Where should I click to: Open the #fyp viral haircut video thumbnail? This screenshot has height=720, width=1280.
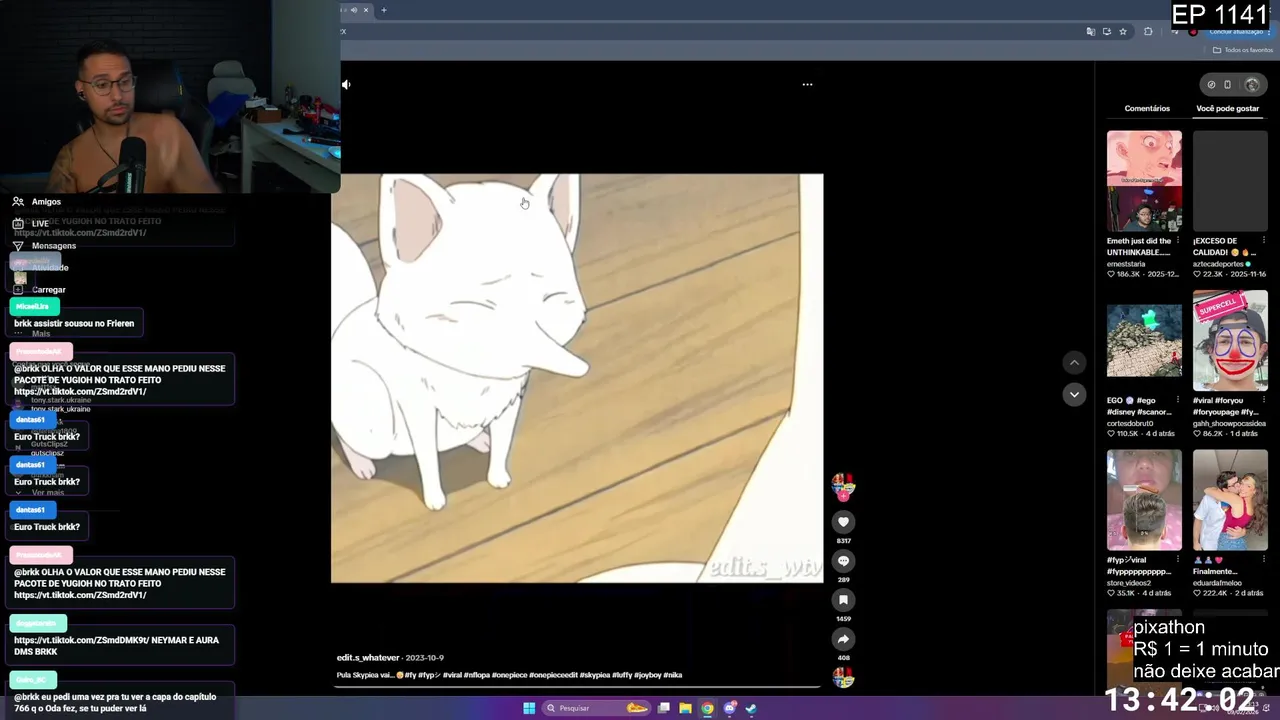point(1144,499)
